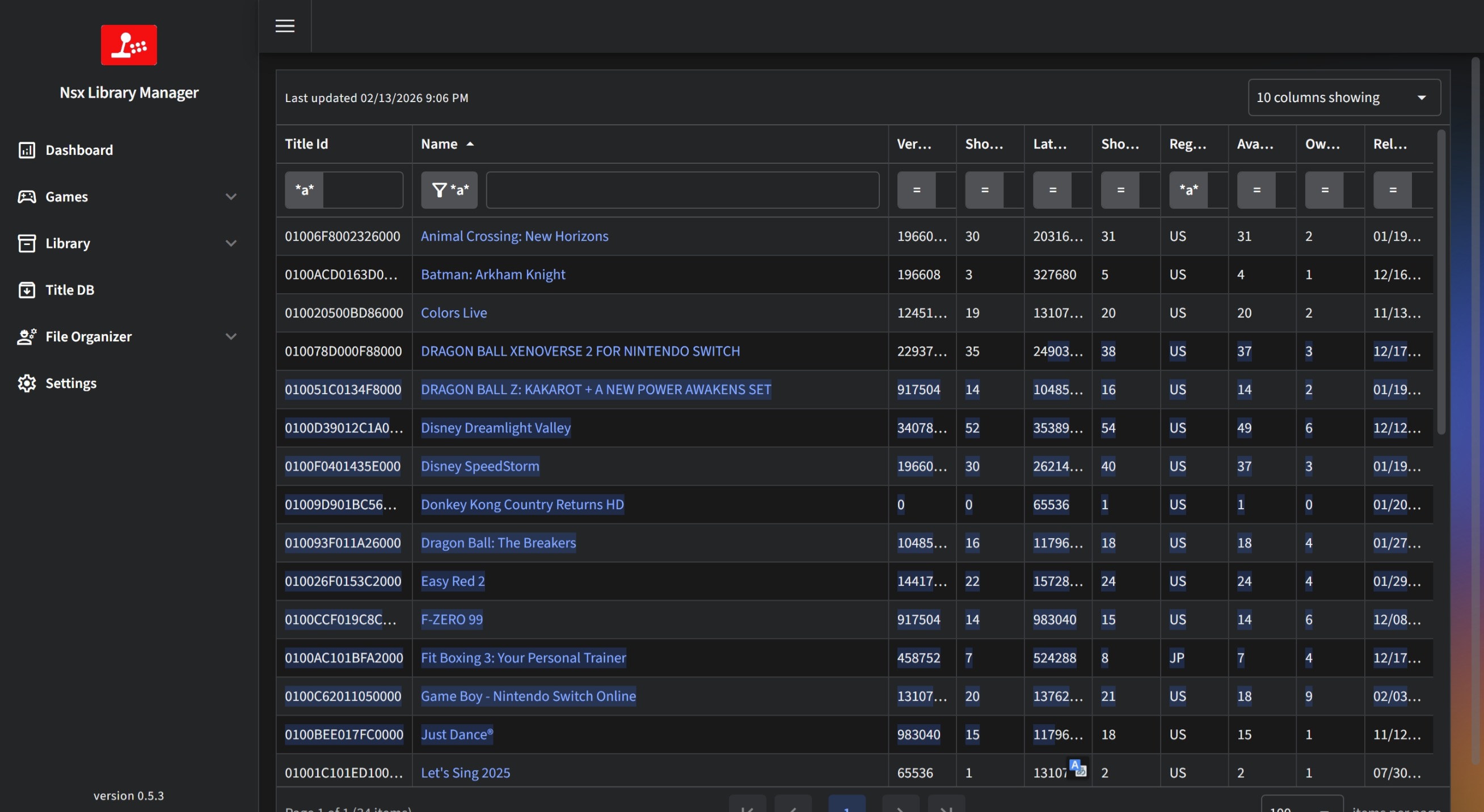The width and height of the screenshot is (1484, 812).
Task: Sort by Title Id column header
Action: coord(306,144)
